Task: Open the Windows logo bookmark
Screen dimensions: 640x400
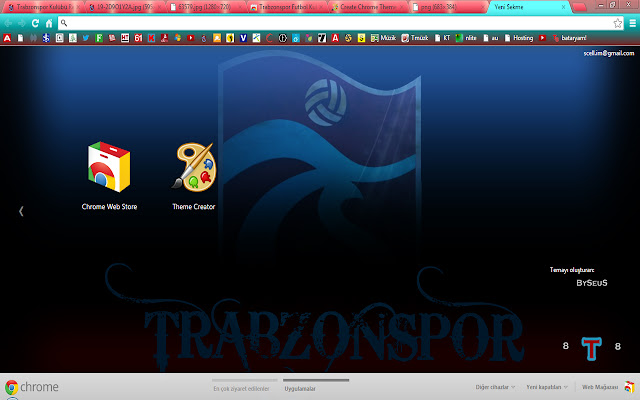Action: [x=178, y=38]
